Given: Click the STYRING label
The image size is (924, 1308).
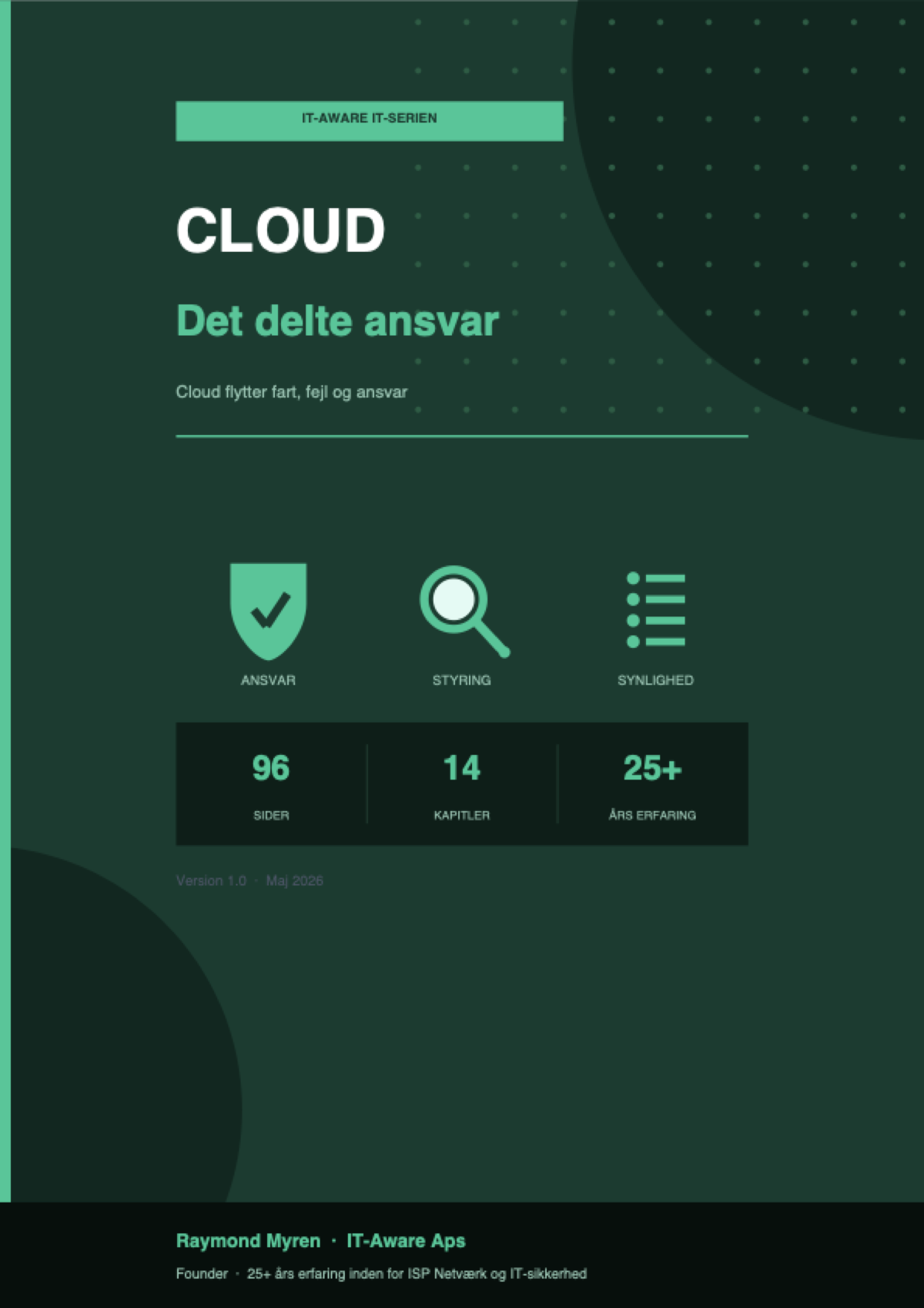Looking at the screenshot, I should point(461,680).
